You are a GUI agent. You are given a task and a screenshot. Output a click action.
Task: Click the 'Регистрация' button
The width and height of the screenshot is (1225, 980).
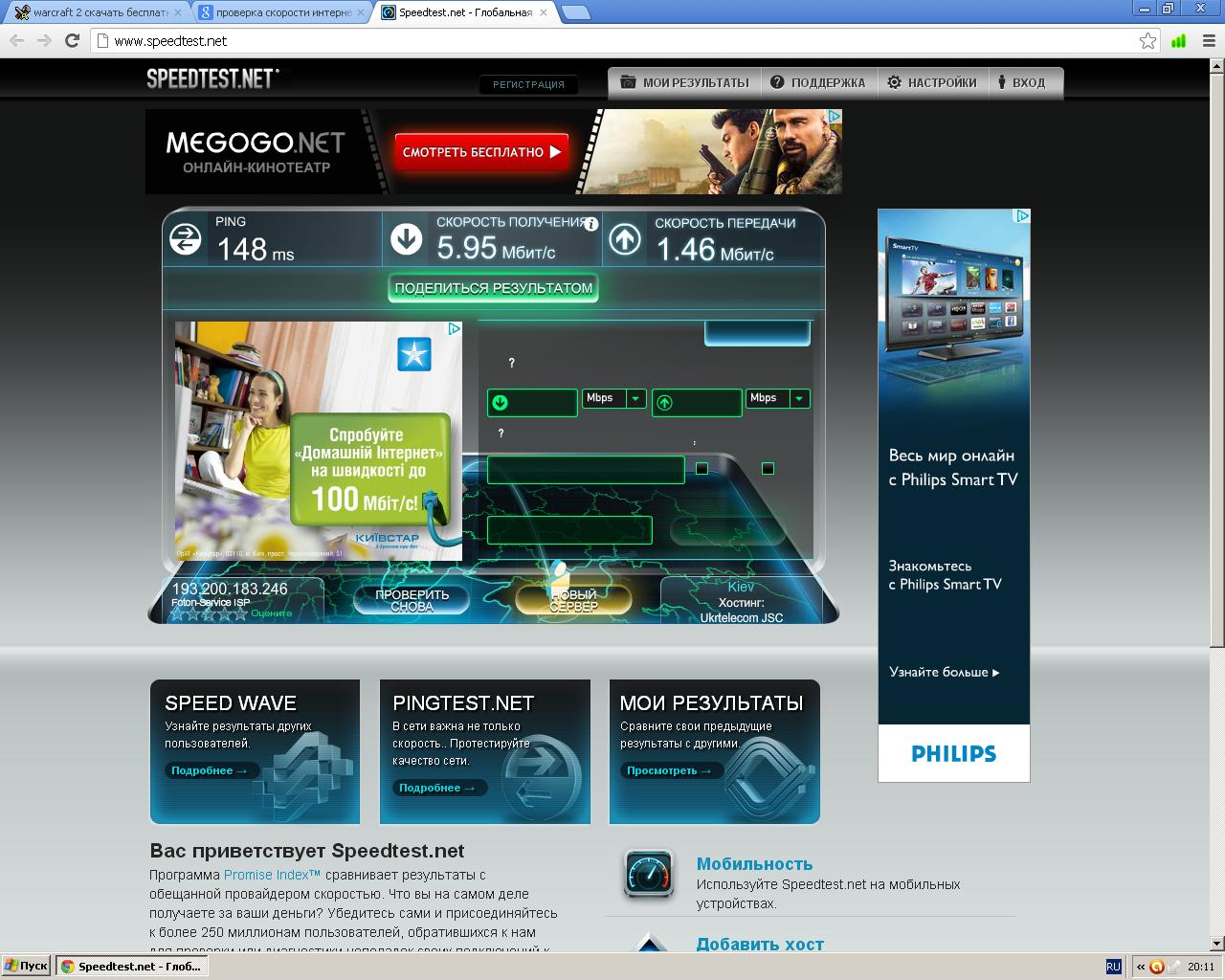coord(528,84)
